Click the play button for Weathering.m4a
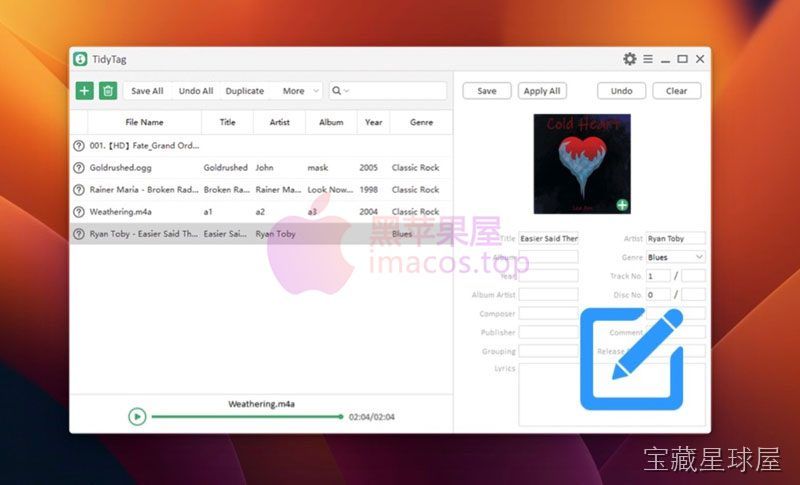The height and width of the screenshot is (485, 800). [137, 417]
